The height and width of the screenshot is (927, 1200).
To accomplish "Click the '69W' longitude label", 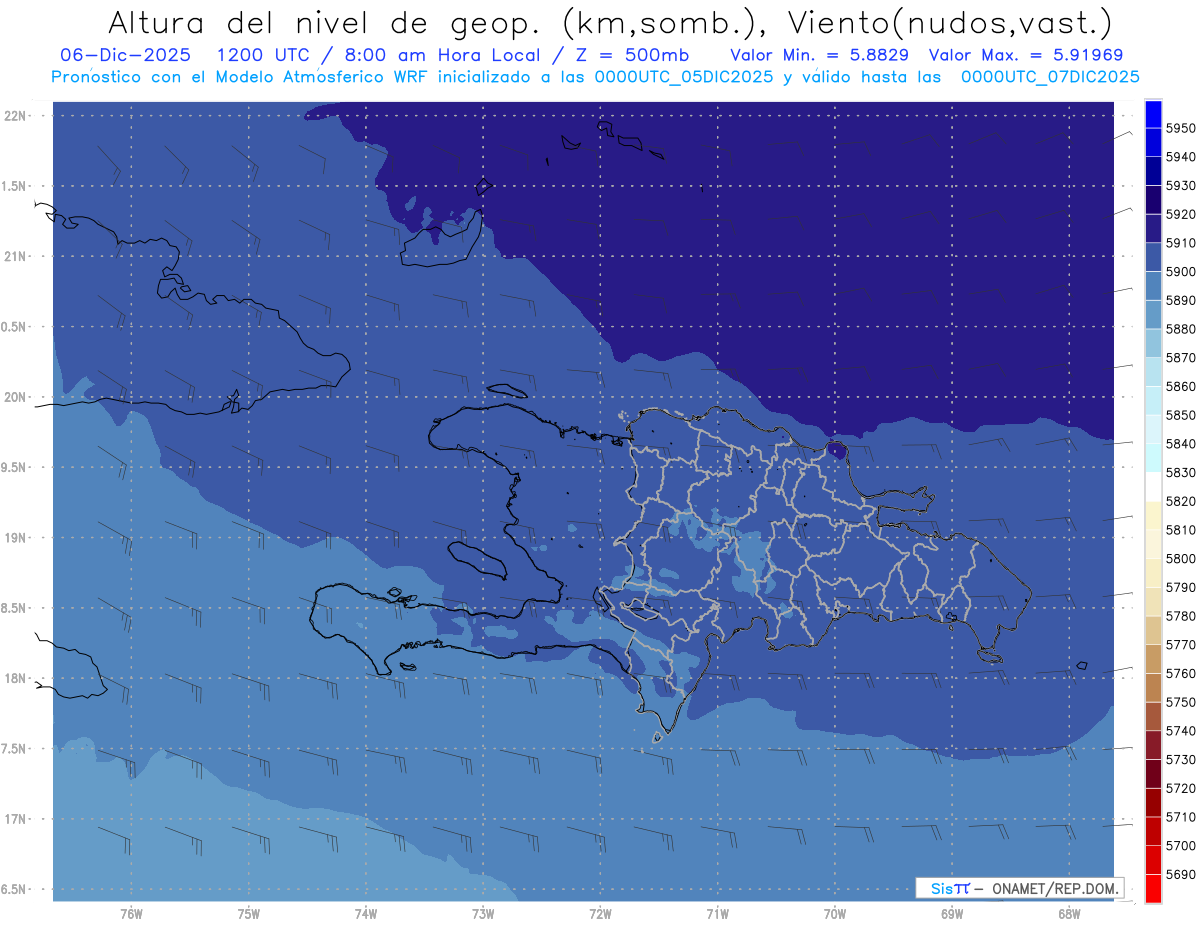I will tap(952, 914).
